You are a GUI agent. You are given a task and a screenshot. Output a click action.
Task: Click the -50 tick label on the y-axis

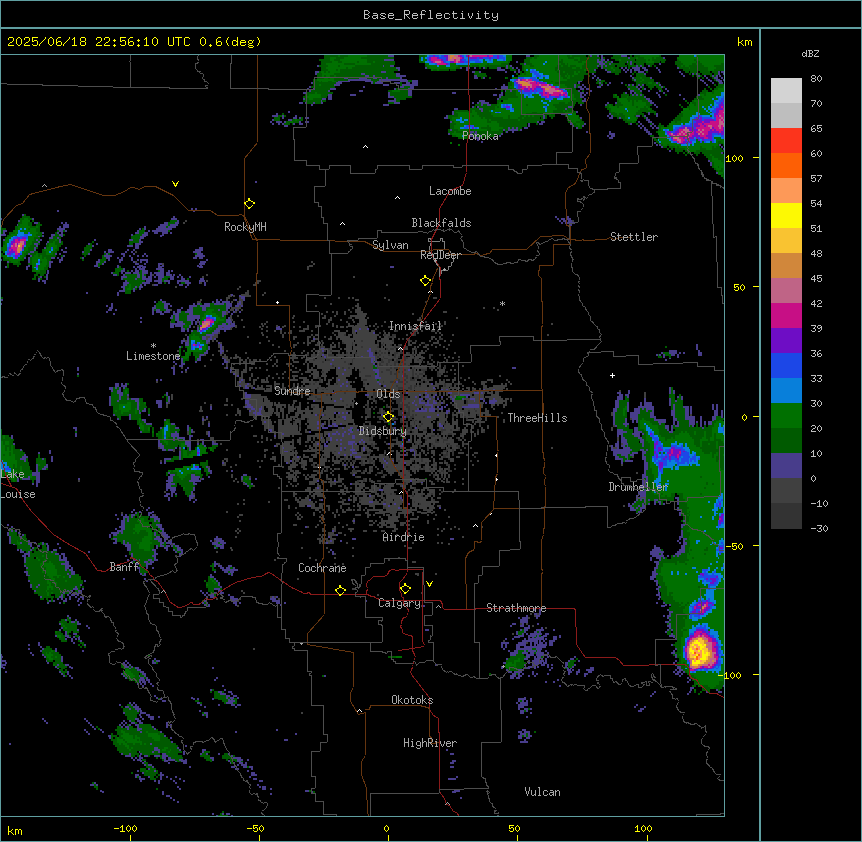click(x=734, y=546)
